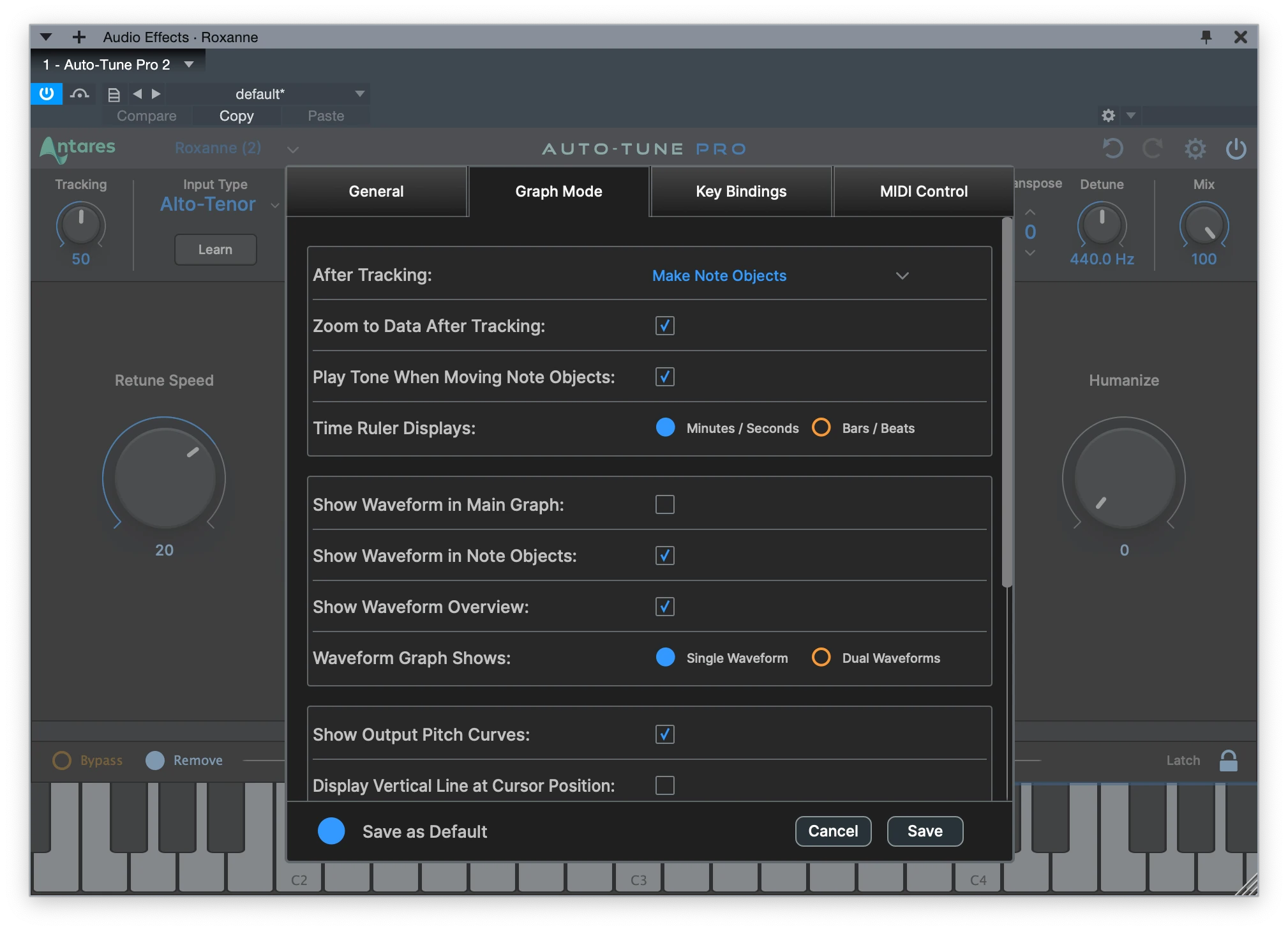Click the C4 piano key

click(978, 879)
